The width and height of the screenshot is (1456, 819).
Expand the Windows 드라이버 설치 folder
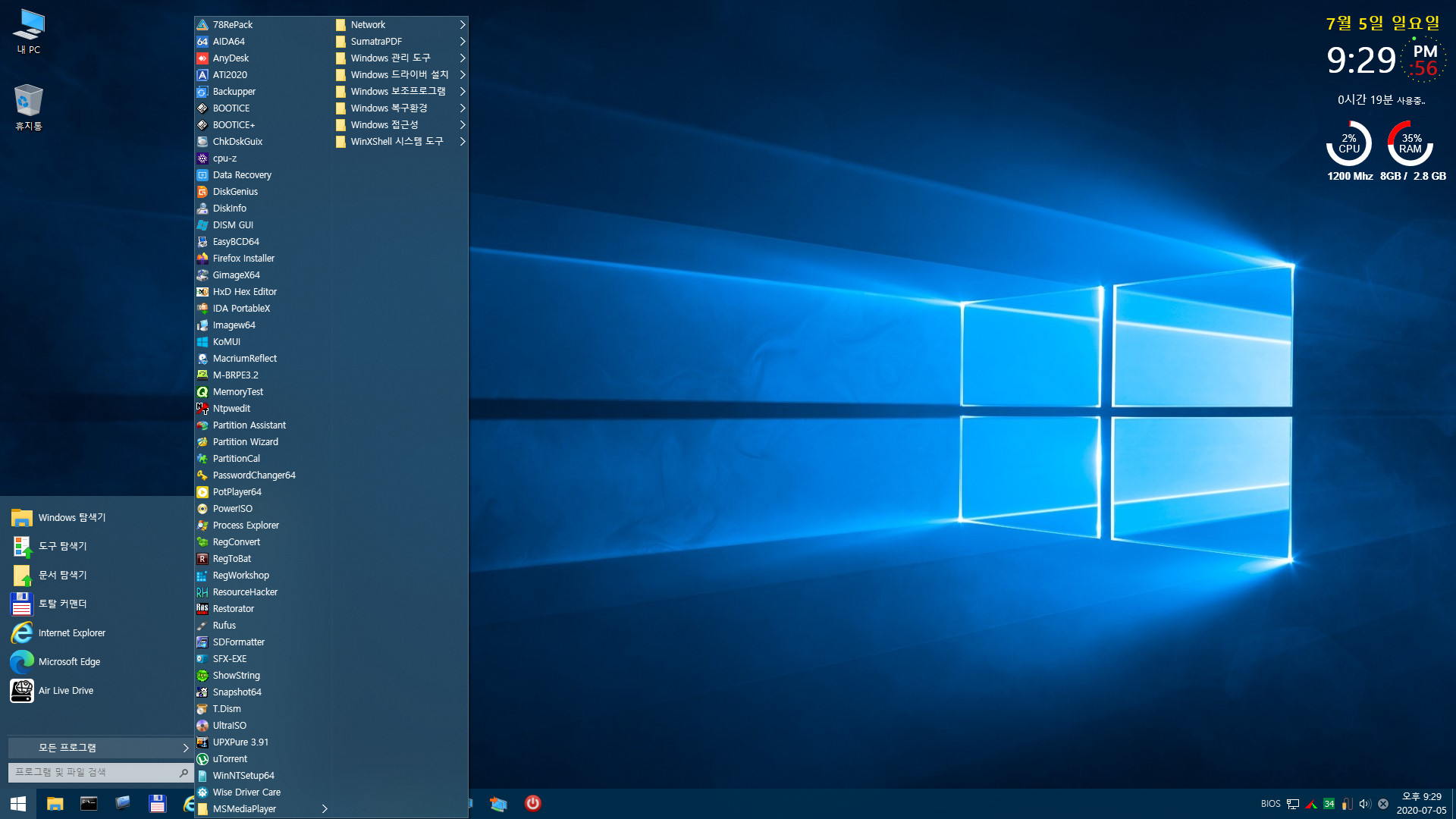[x=400, y=75]
